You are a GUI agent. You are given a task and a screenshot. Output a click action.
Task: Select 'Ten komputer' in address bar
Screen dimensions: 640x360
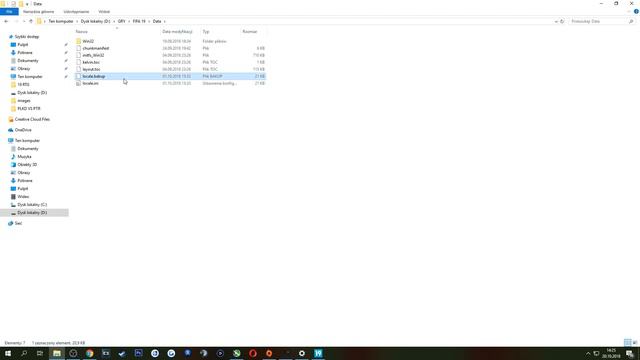point(61,21)
